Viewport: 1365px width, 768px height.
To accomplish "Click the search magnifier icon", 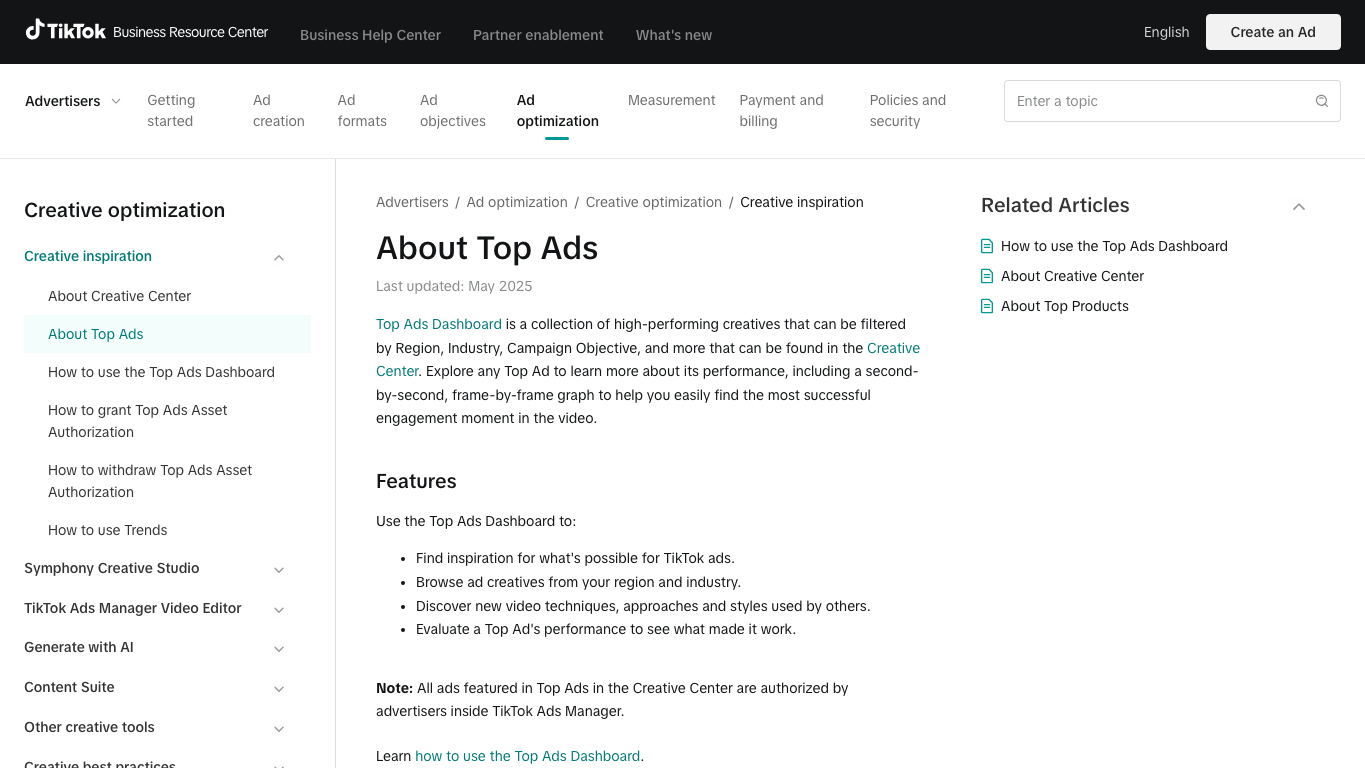I will coord(1322,101).
